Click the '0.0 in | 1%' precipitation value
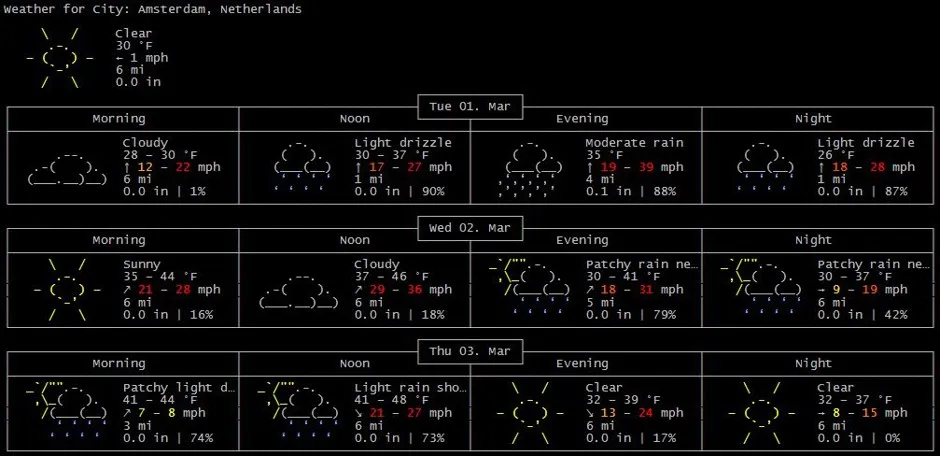The width and height of the screenshot is (940, 456). coord(164,192)
